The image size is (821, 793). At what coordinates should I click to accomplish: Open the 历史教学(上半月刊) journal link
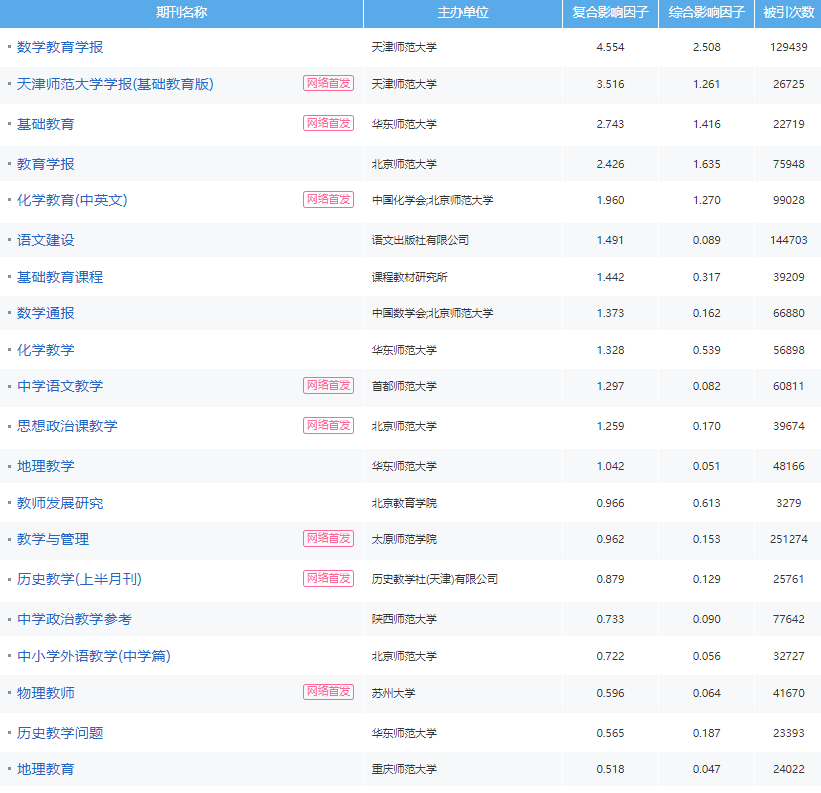pyautogui.click(x=79, y=579)
